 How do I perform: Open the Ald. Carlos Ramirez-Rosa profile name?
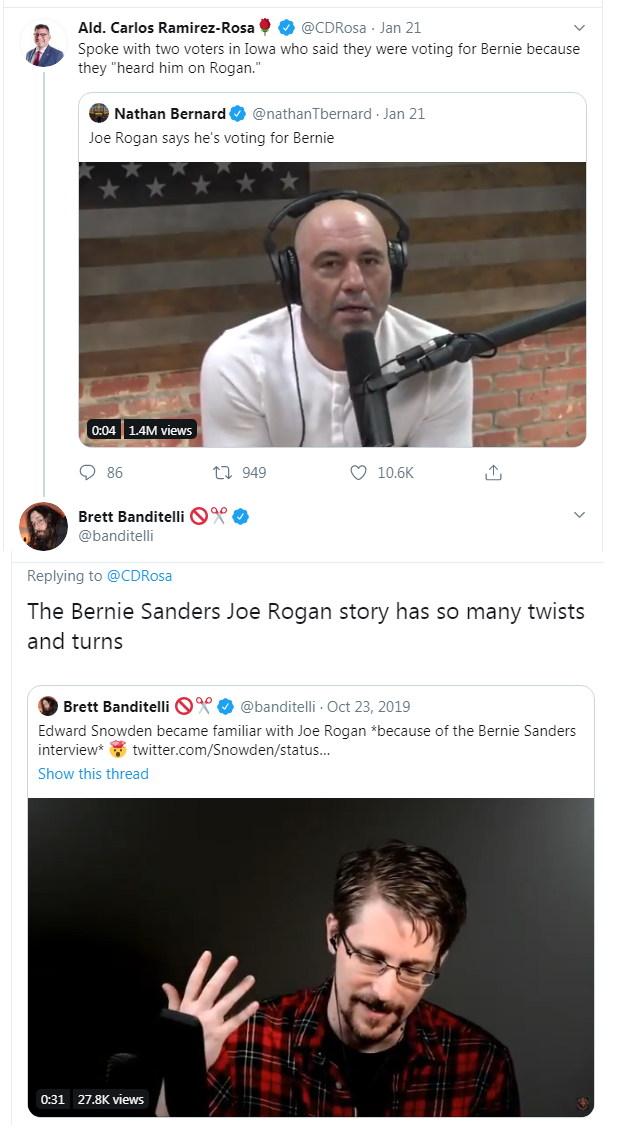tap(166, 28)
